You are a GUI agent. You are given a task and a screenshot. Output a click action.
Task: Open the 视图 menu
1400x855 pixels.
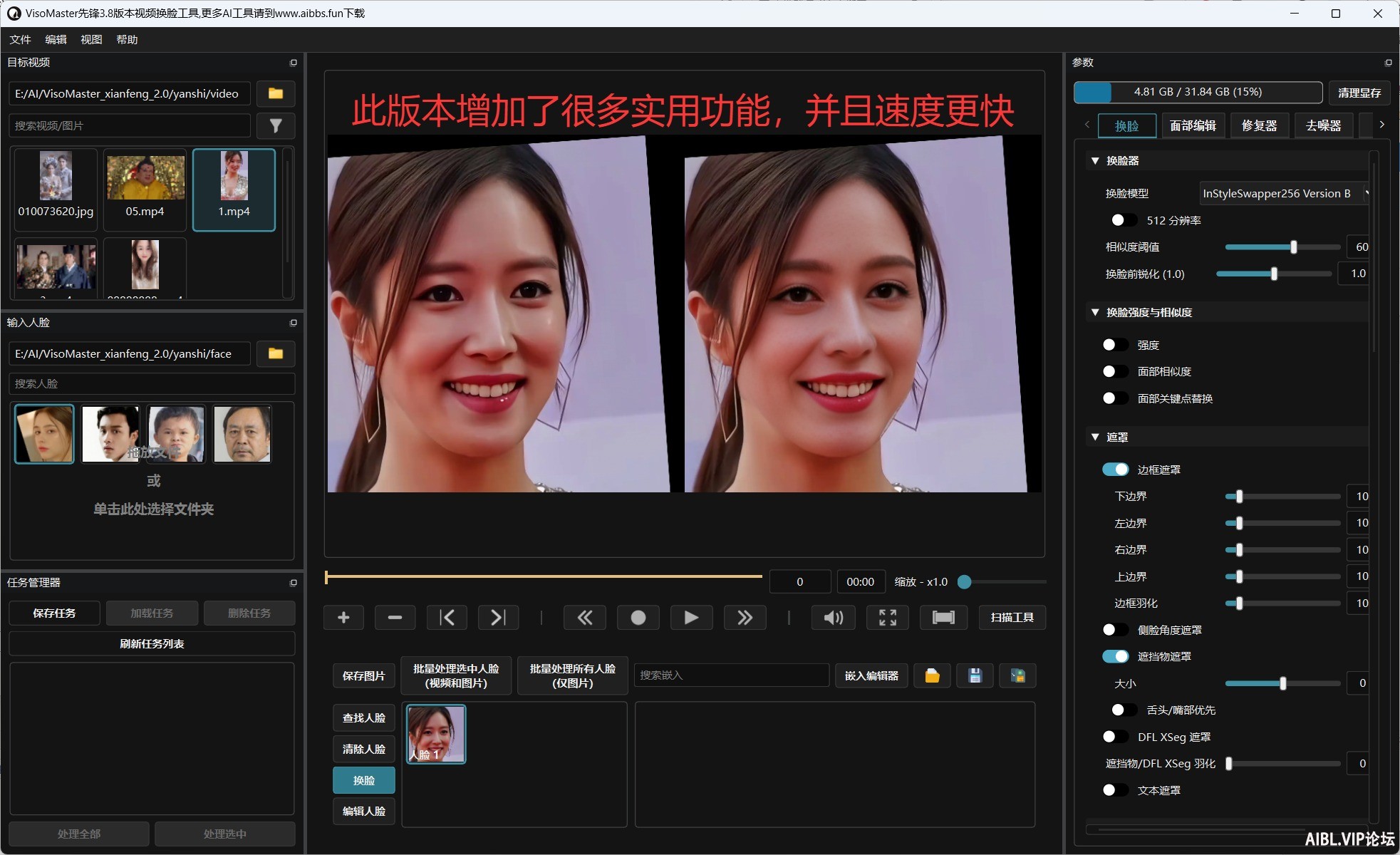91,40
